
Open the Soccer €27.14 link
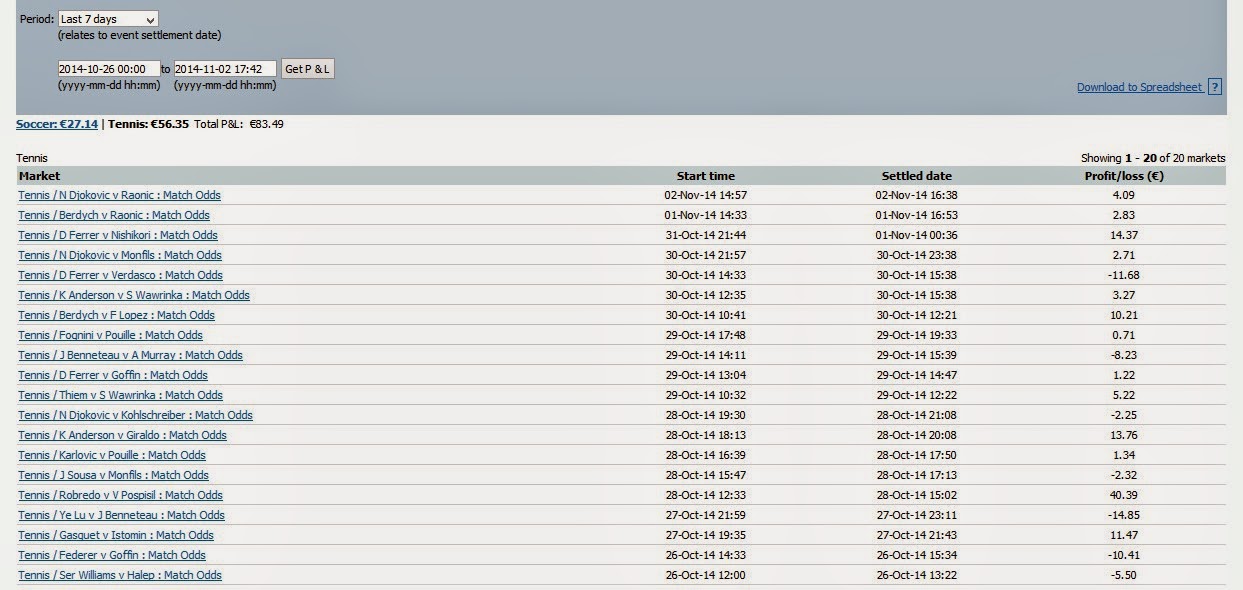[x=57, y=124]
